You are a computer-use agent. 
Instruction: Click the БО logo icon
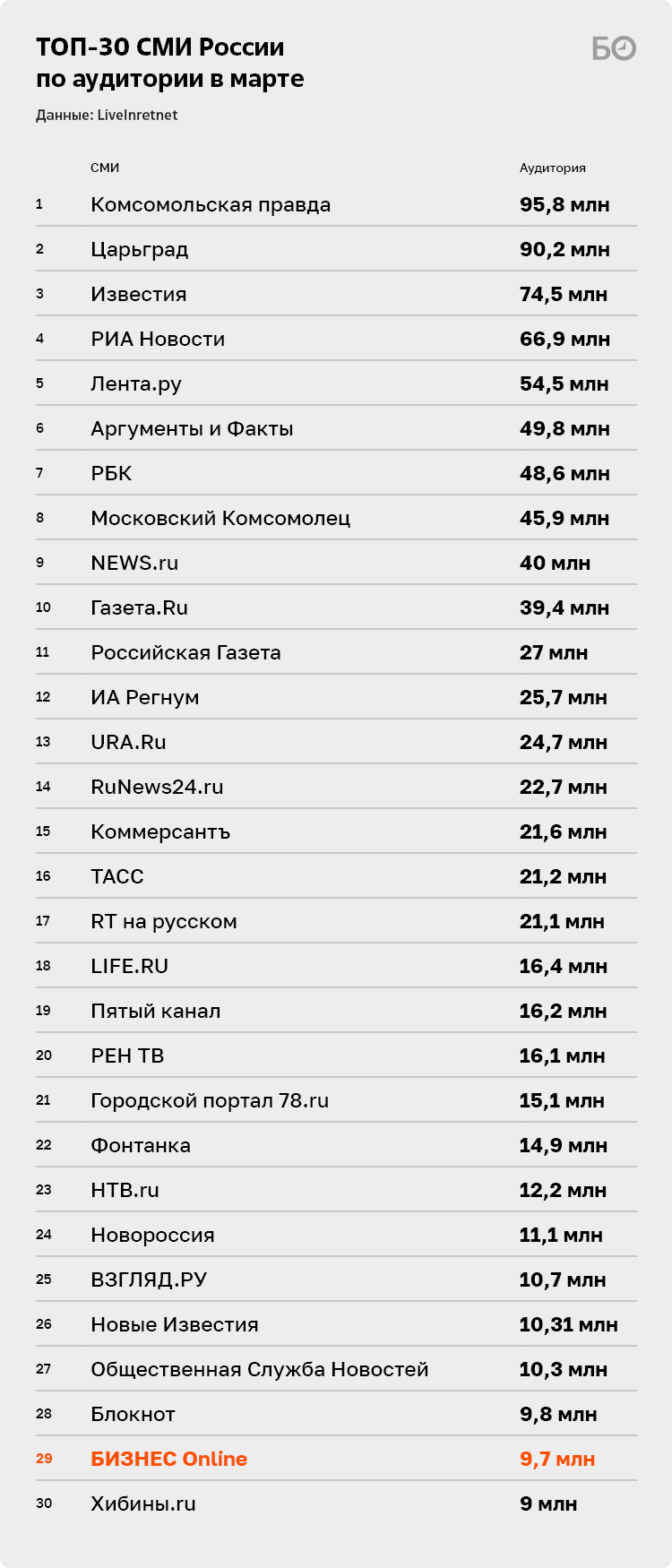614,48
